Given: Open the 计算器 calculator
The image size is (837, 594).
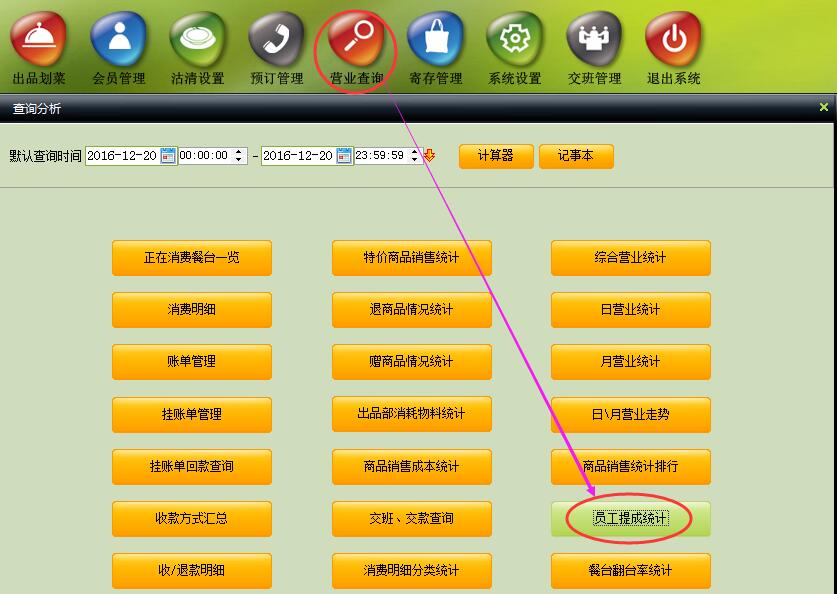Looking at the screenshot, I should click(x=496, y=156).
